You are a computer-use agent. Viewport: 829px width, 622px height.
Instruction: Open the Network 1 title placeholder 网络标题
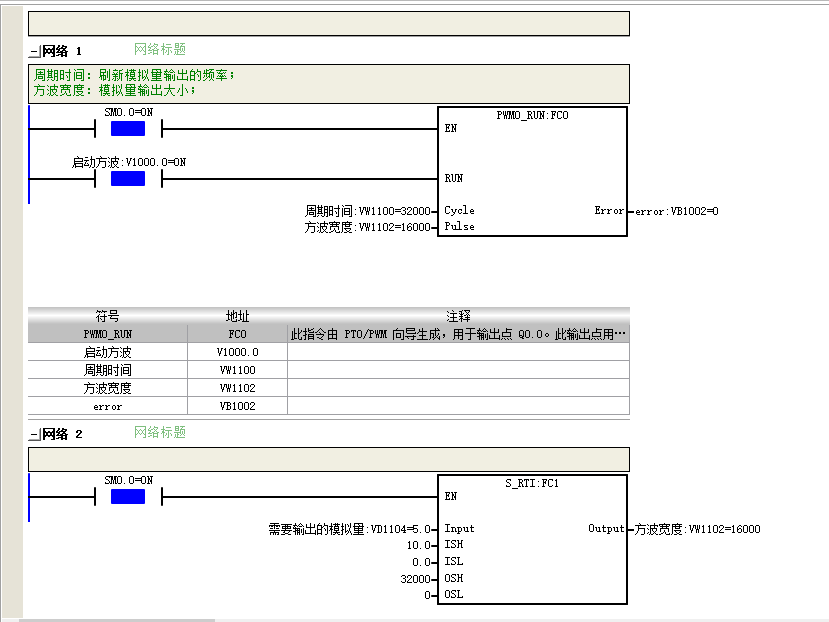(160, 50)
